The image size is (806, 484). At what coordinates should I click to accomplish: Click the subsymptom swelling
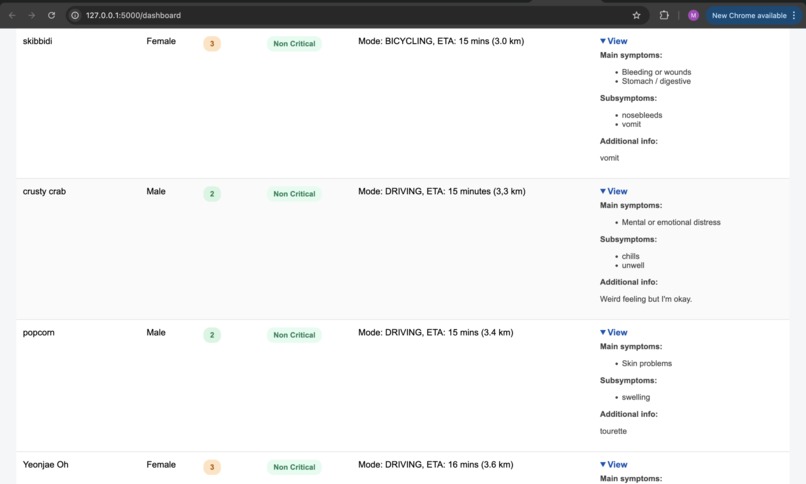click(636, 397)
